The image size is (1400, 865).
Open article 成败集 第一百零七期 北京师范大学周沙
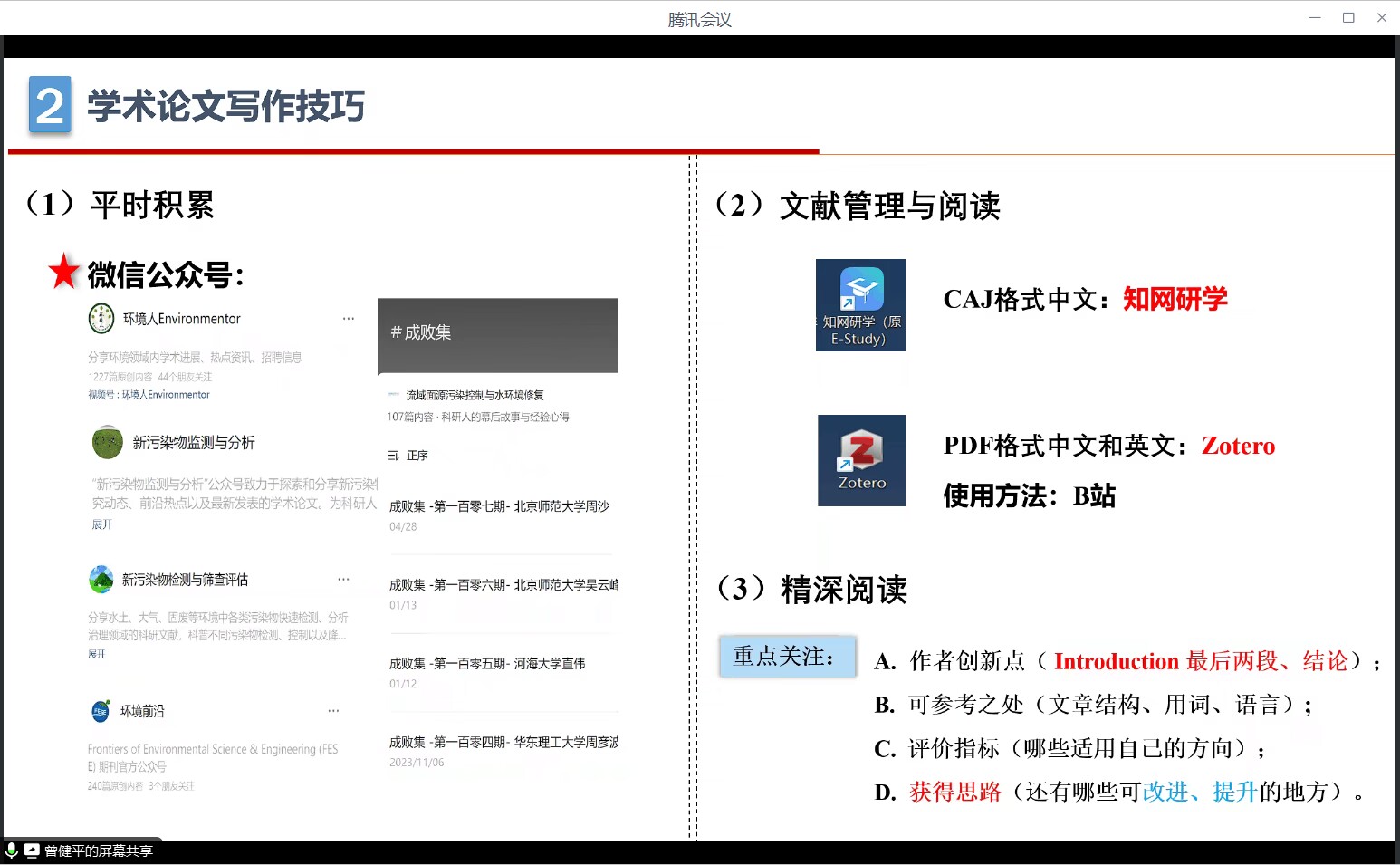coord(499,506)
